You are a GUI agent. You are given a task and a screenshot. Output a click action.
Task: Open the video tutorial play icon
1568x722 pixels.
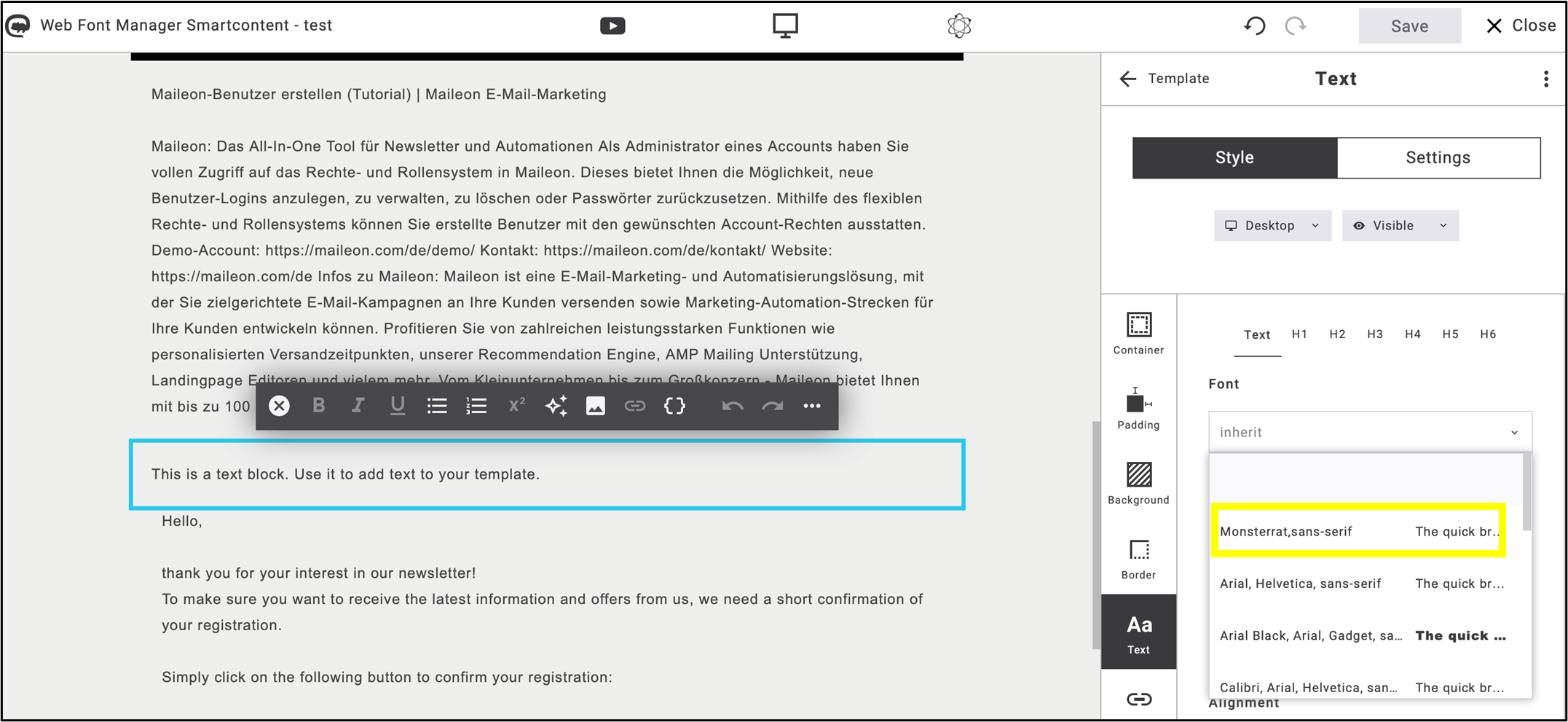tap(612, 26)
